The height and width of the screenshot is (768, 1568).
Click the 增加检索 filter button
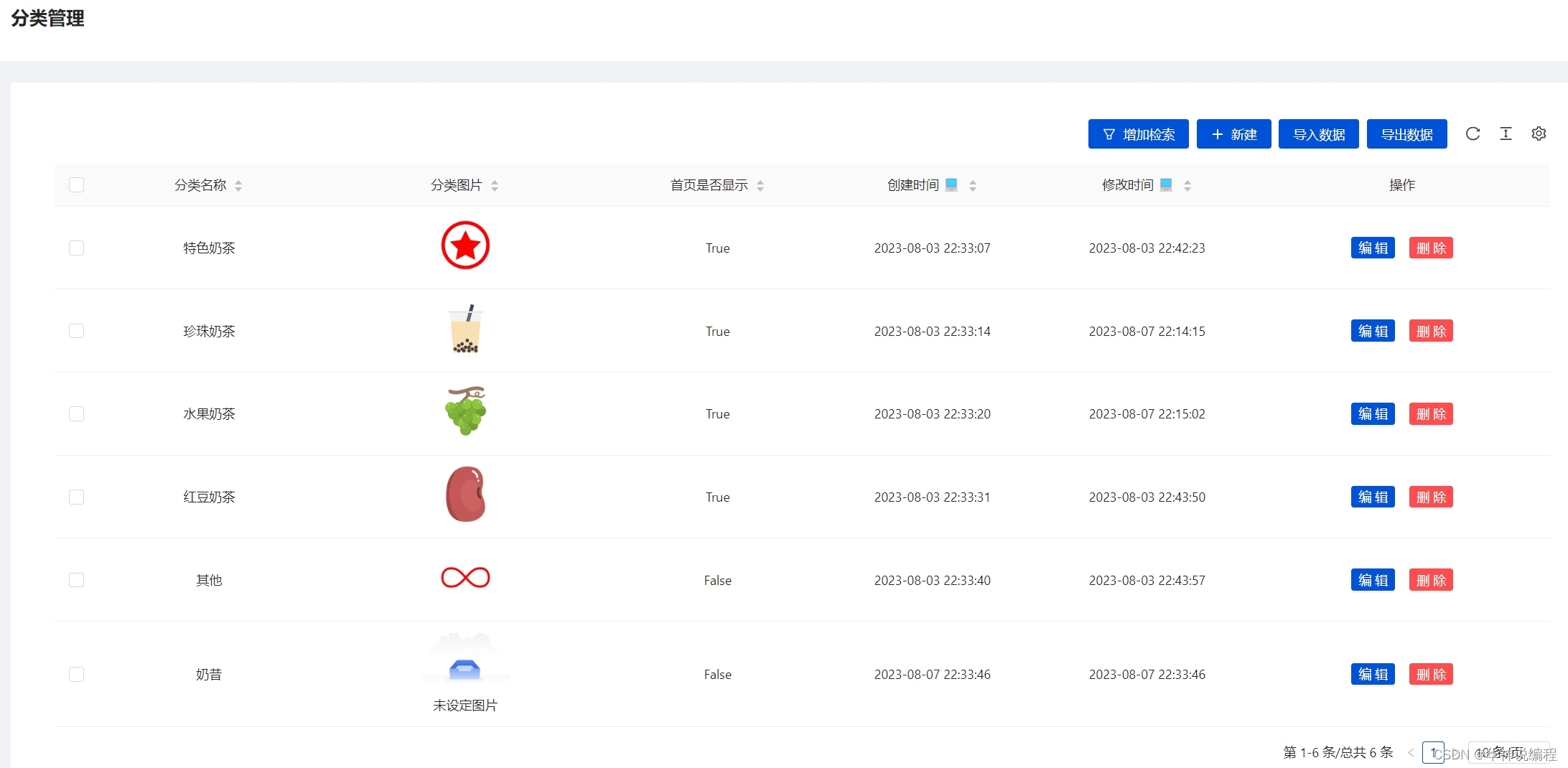pos(1138,134)
